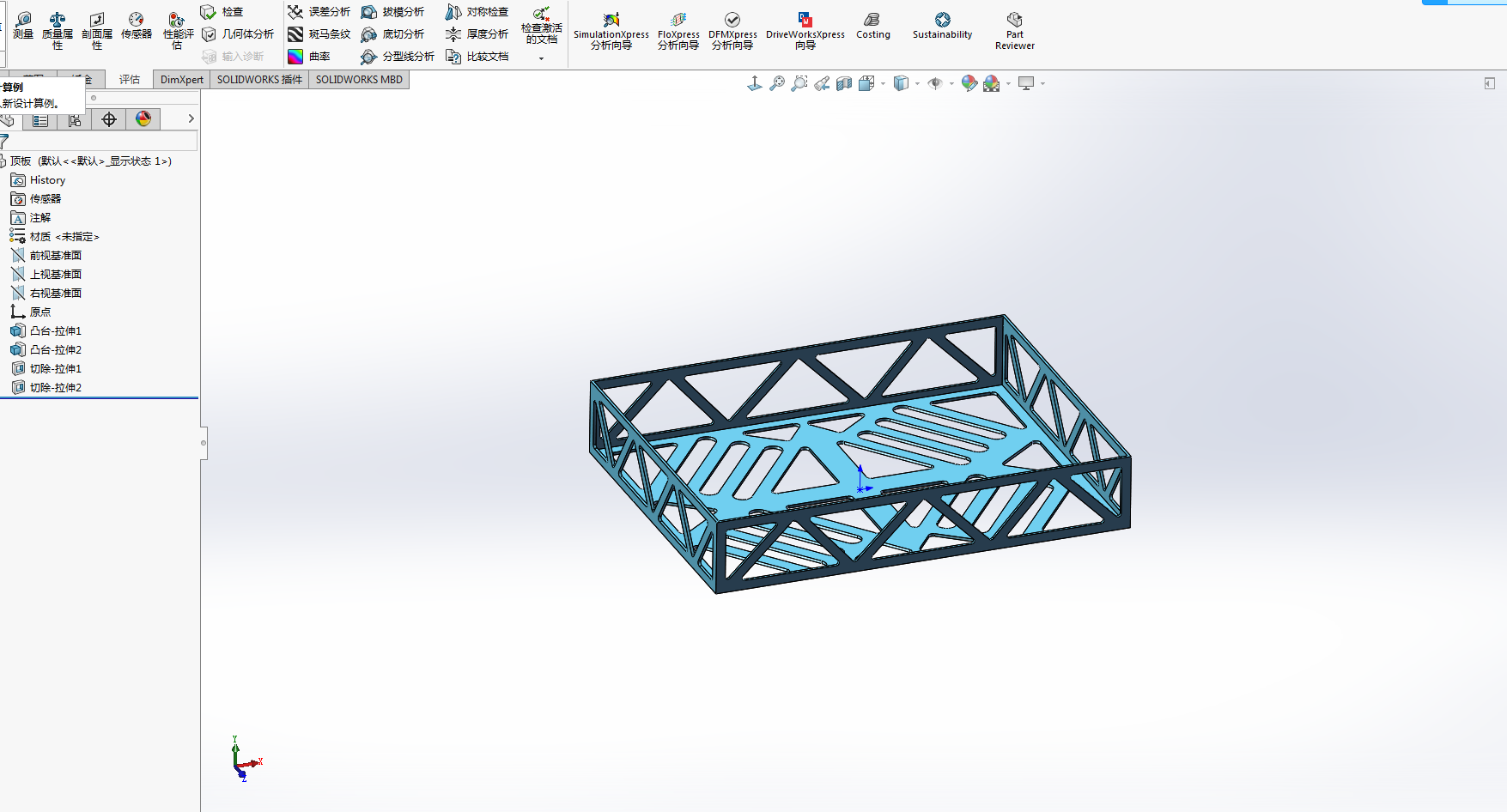Toggle hide/show items eye icon

point(935,83)
